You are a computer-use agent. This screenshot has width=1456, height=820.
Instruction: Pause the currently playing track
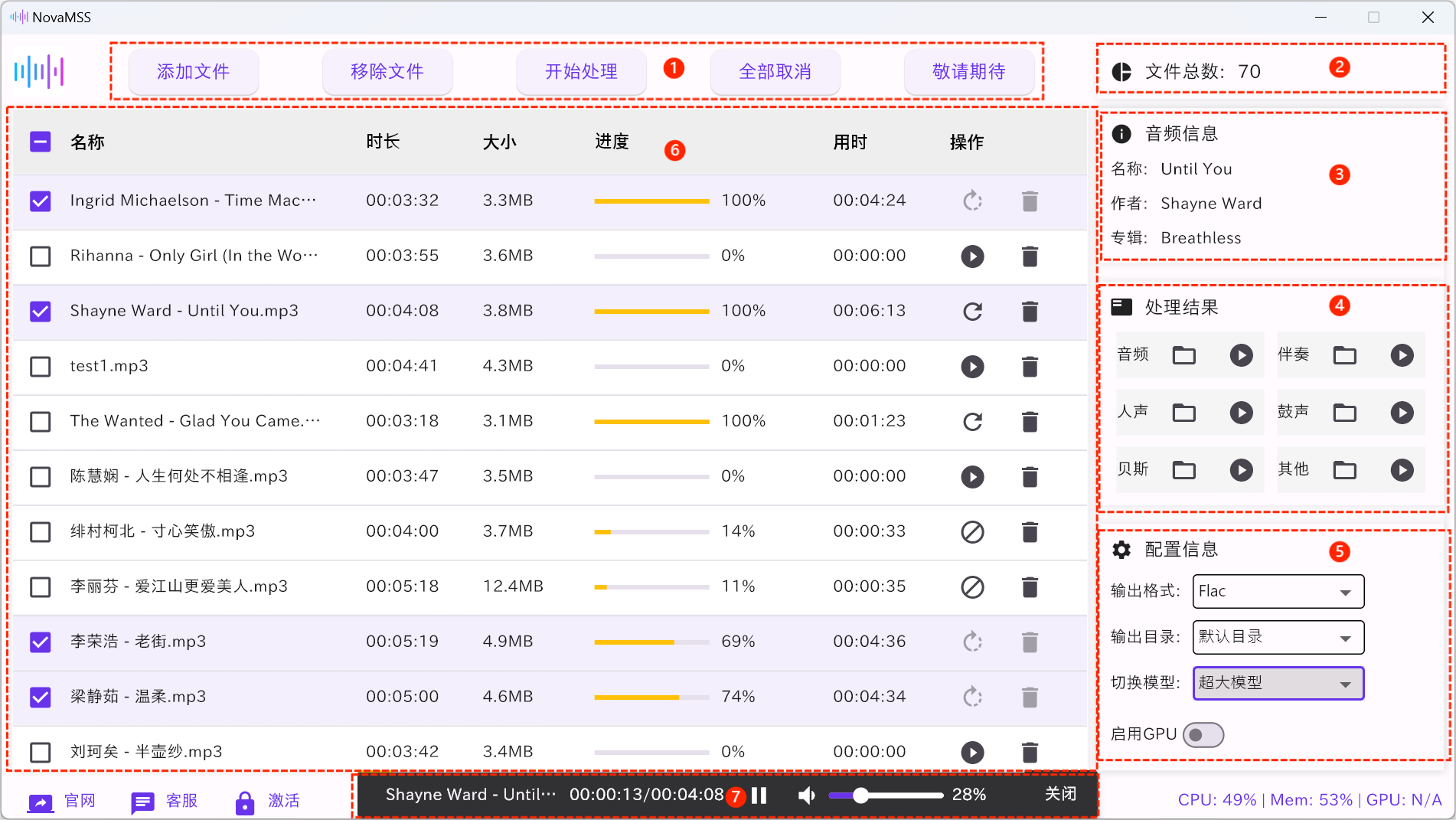[759, 795]
